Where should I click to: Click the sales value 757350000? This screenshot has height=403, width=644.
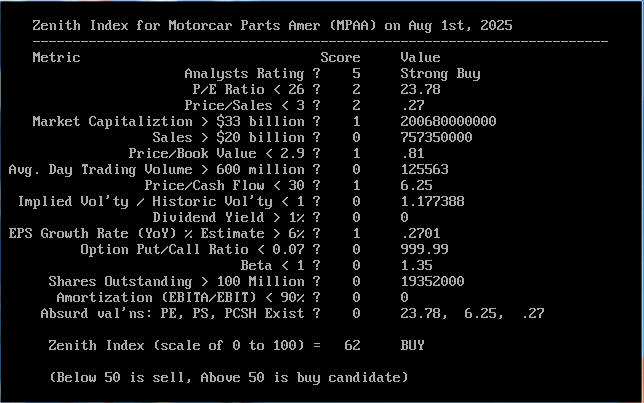(x=436, y=137)
